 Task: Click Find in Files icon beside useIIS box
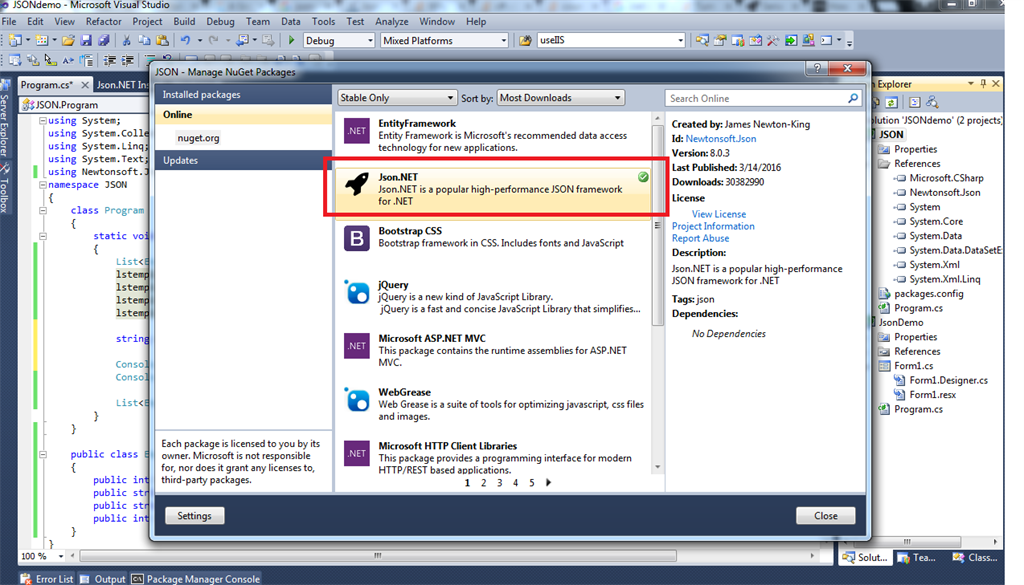point(525,40)
